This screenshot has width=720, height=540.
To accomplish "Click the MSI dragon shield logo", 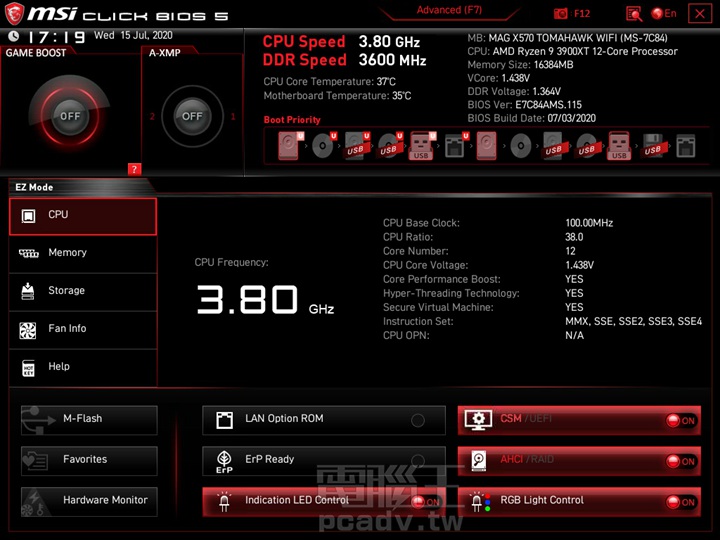I will 14,14.
